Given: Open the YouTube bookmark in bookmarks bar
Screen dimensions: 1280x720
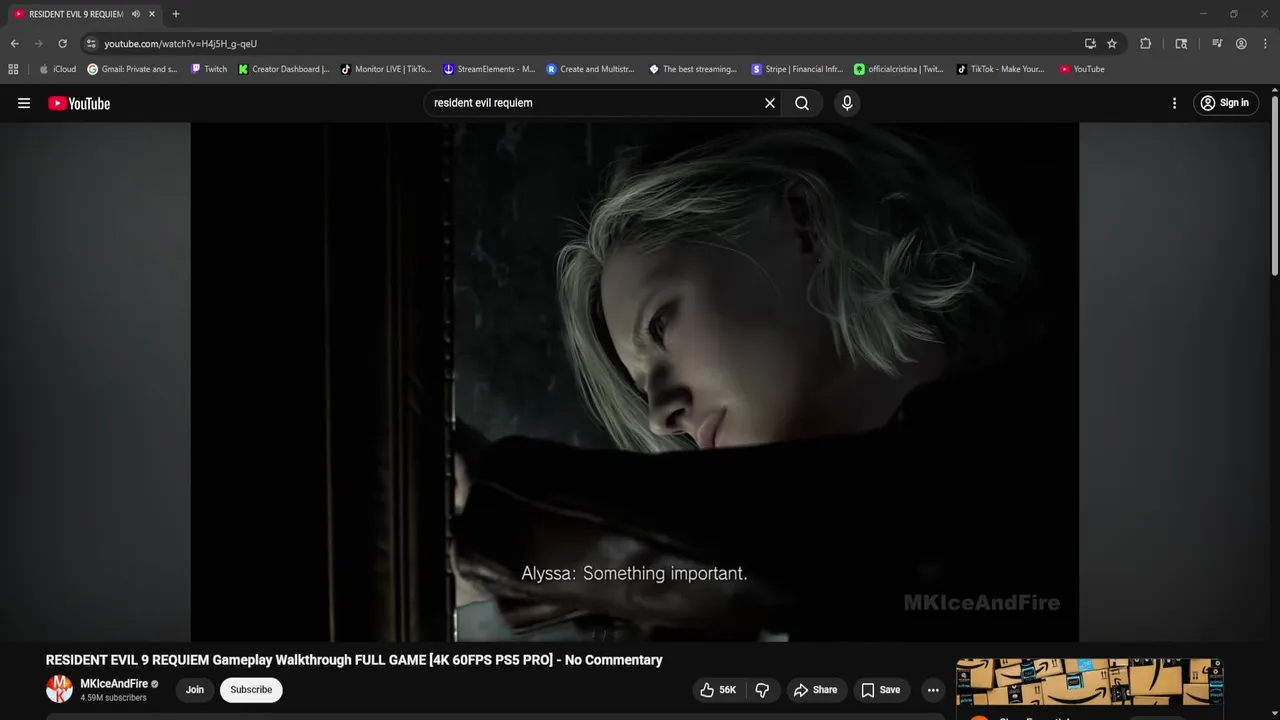Looking at the screenshot, I should pyautogui.click(x=1082, y=69).
